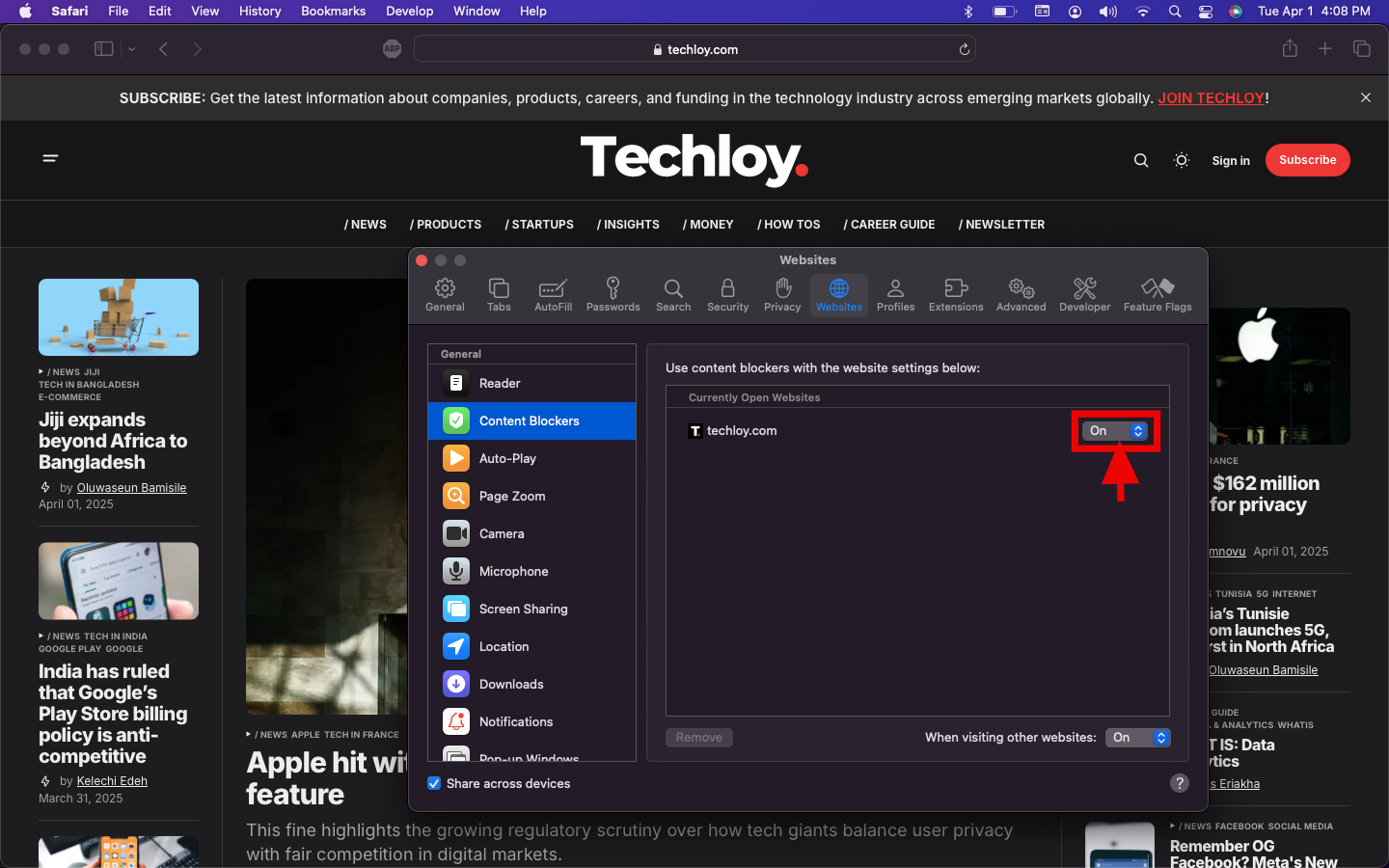Select Page Zoom in the sidebar
This screenshot has width=1389, height=868.
click(x=531, y=496)
